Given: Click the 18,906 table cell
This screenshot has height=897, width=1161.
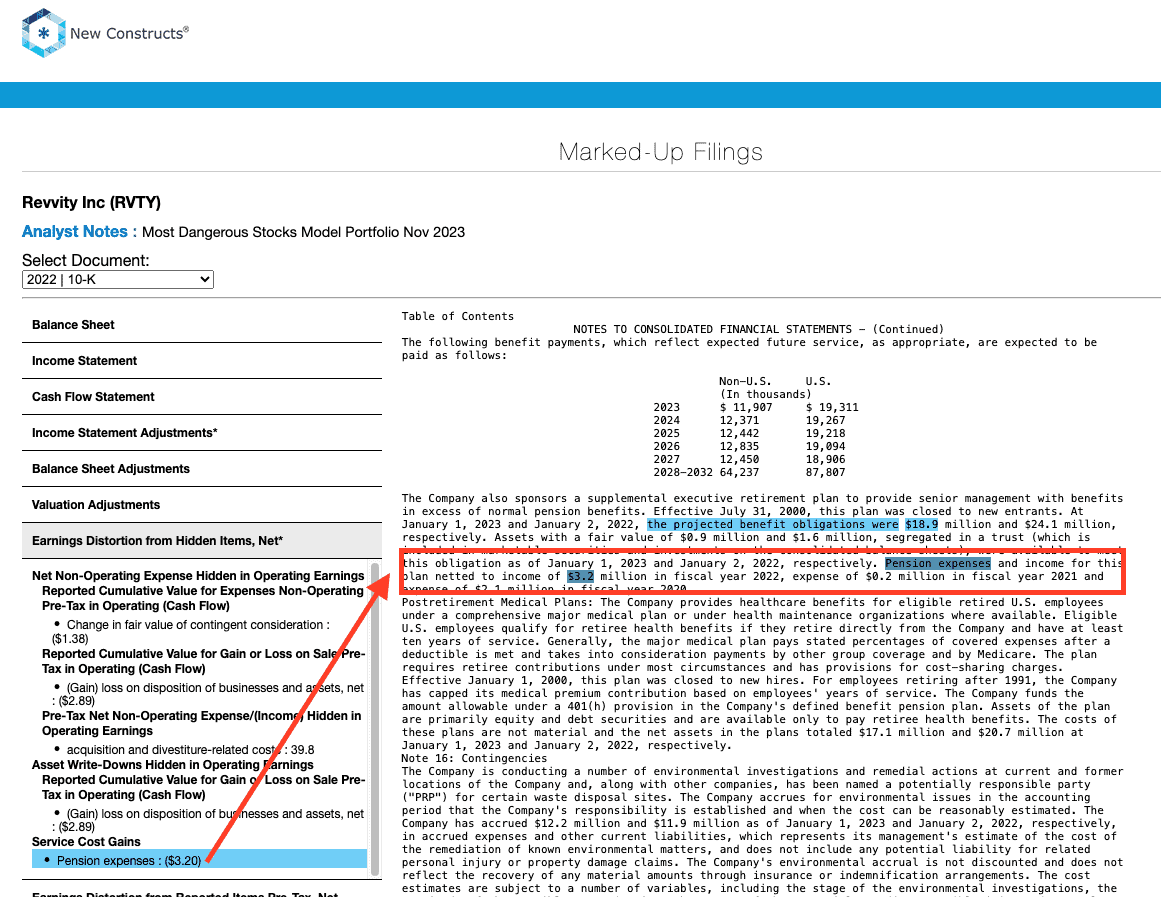Looking at the screenshot, I should click(826, 459).
